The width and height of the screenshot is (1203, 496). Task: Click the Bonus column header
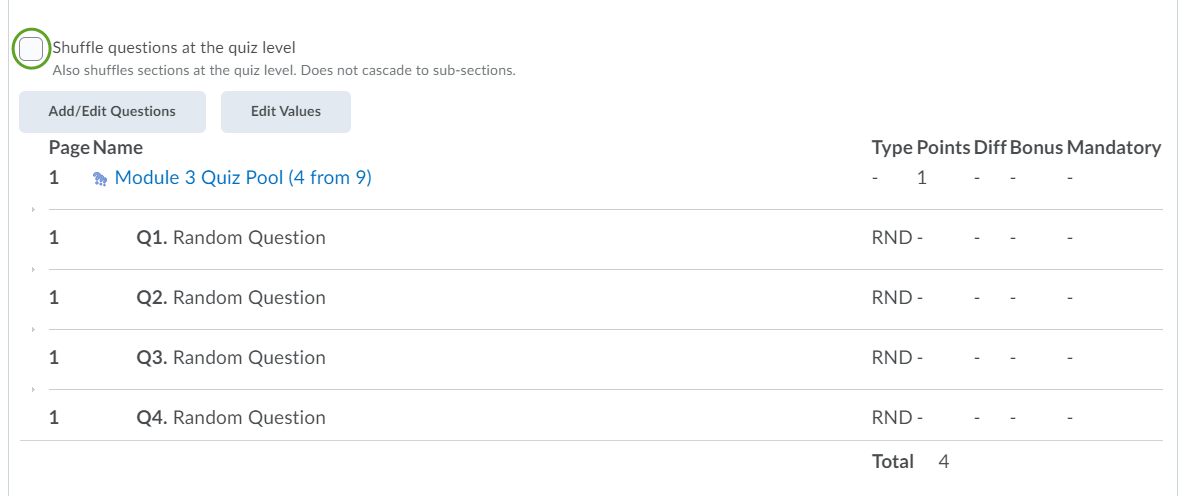(x=1036, y=148)
